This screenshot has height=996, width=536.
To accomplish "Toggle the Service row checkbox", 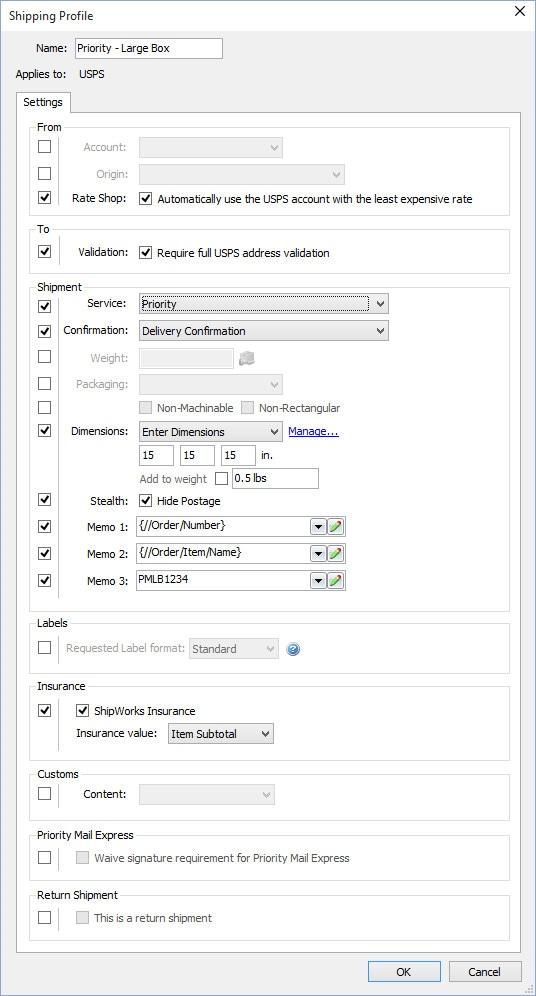I will [44, 306].
